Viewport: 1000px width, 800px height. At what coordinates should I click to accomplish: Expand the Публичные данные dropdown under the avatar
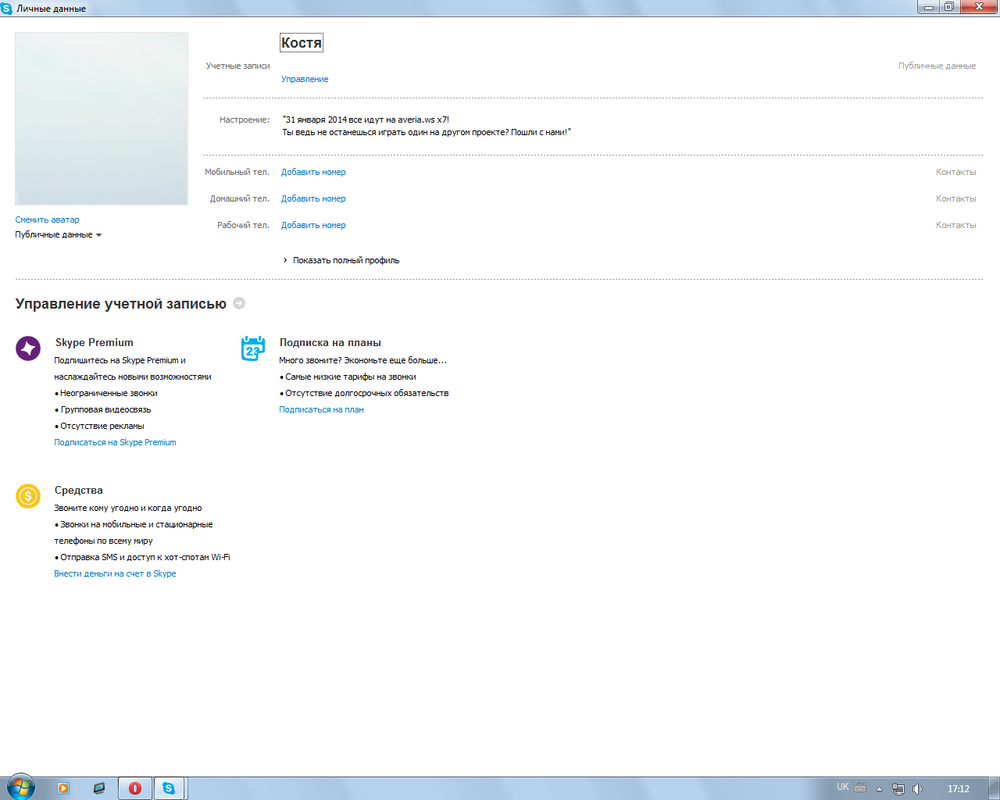58,235
